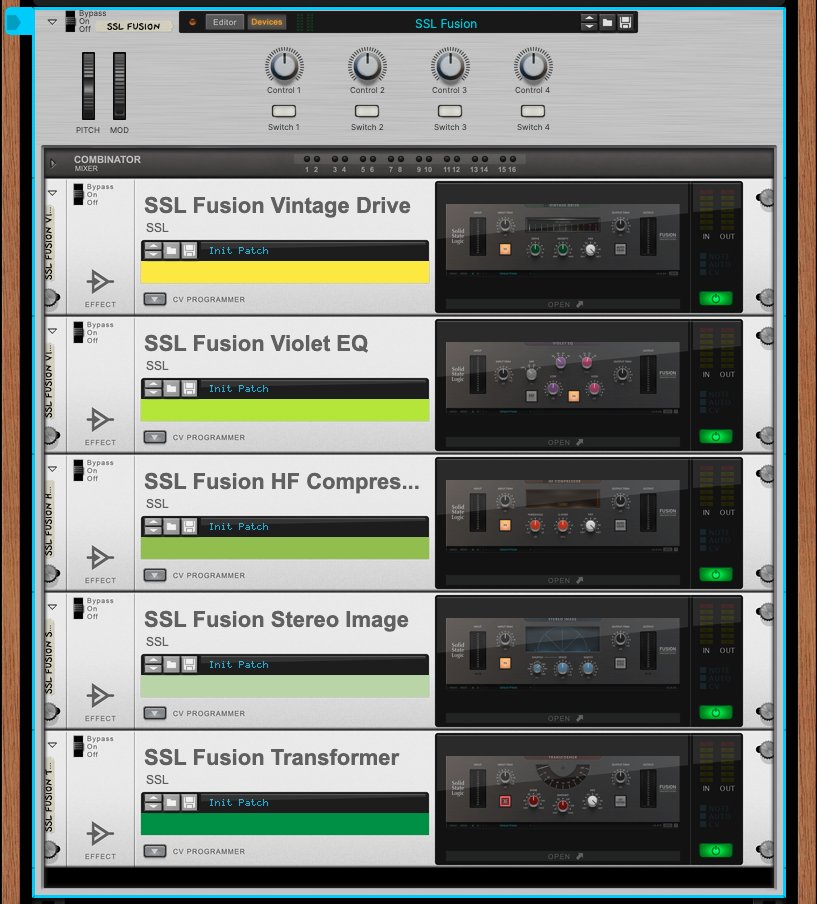Toggle Bypass switch on Violet EQ
Viewport: 817px width, 904px height.
tap(78, 332)
